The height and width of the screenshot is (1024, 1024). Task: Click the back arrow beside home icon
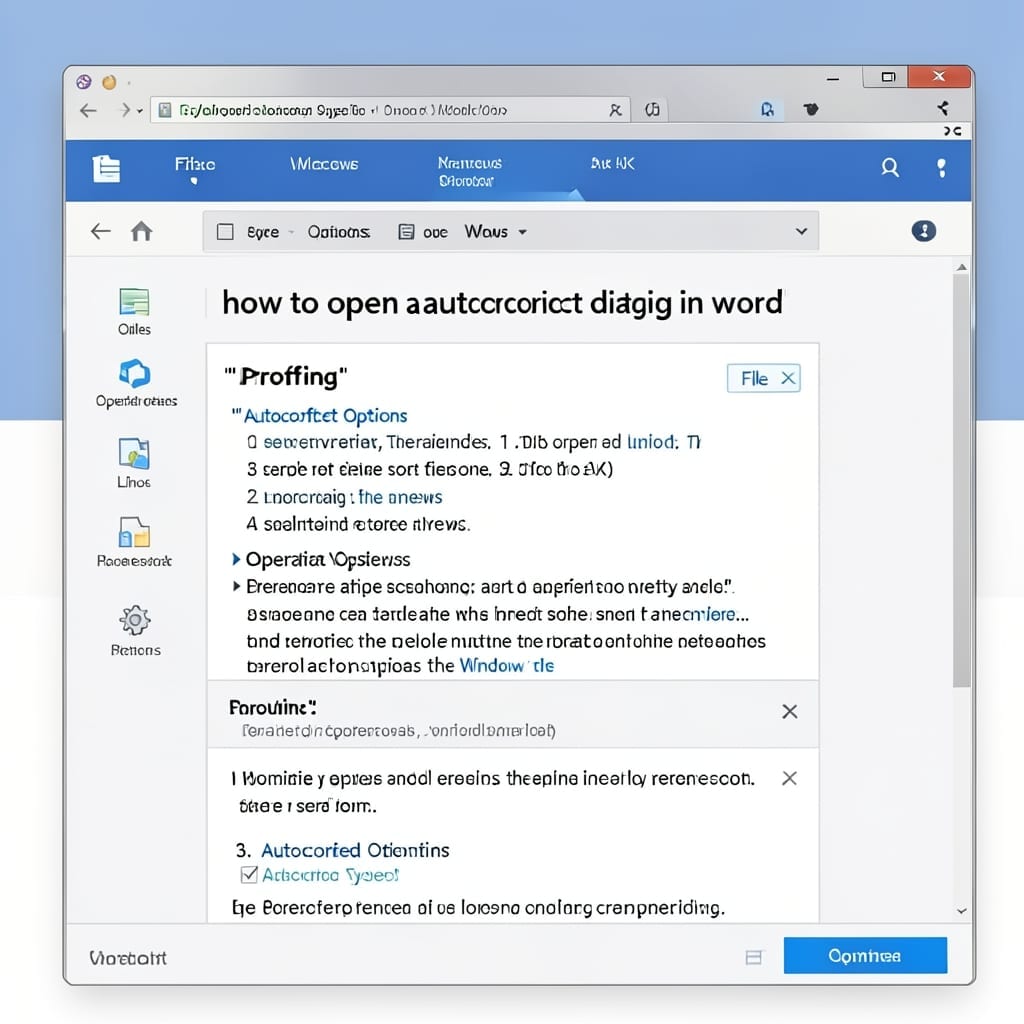pyautogui.click(x=100, y=231)
